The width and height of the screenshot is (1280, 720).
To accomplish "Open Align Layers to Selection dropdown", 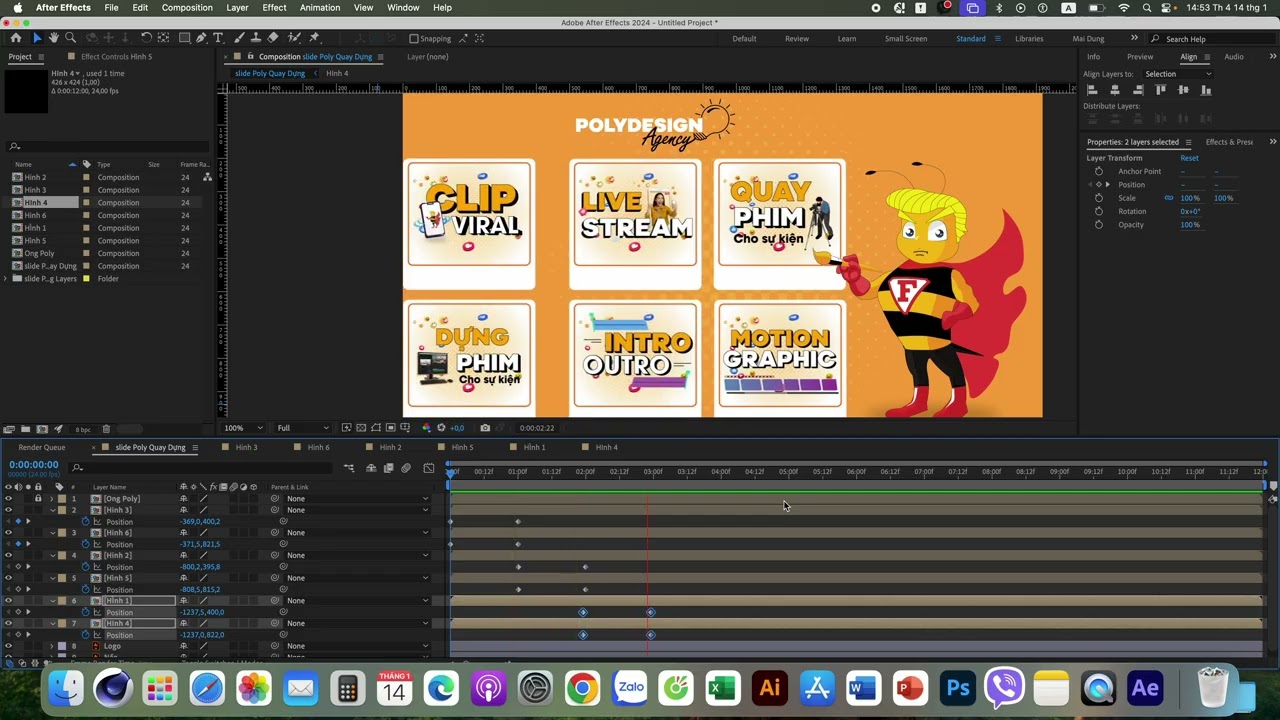I will tap(1177, 74).
